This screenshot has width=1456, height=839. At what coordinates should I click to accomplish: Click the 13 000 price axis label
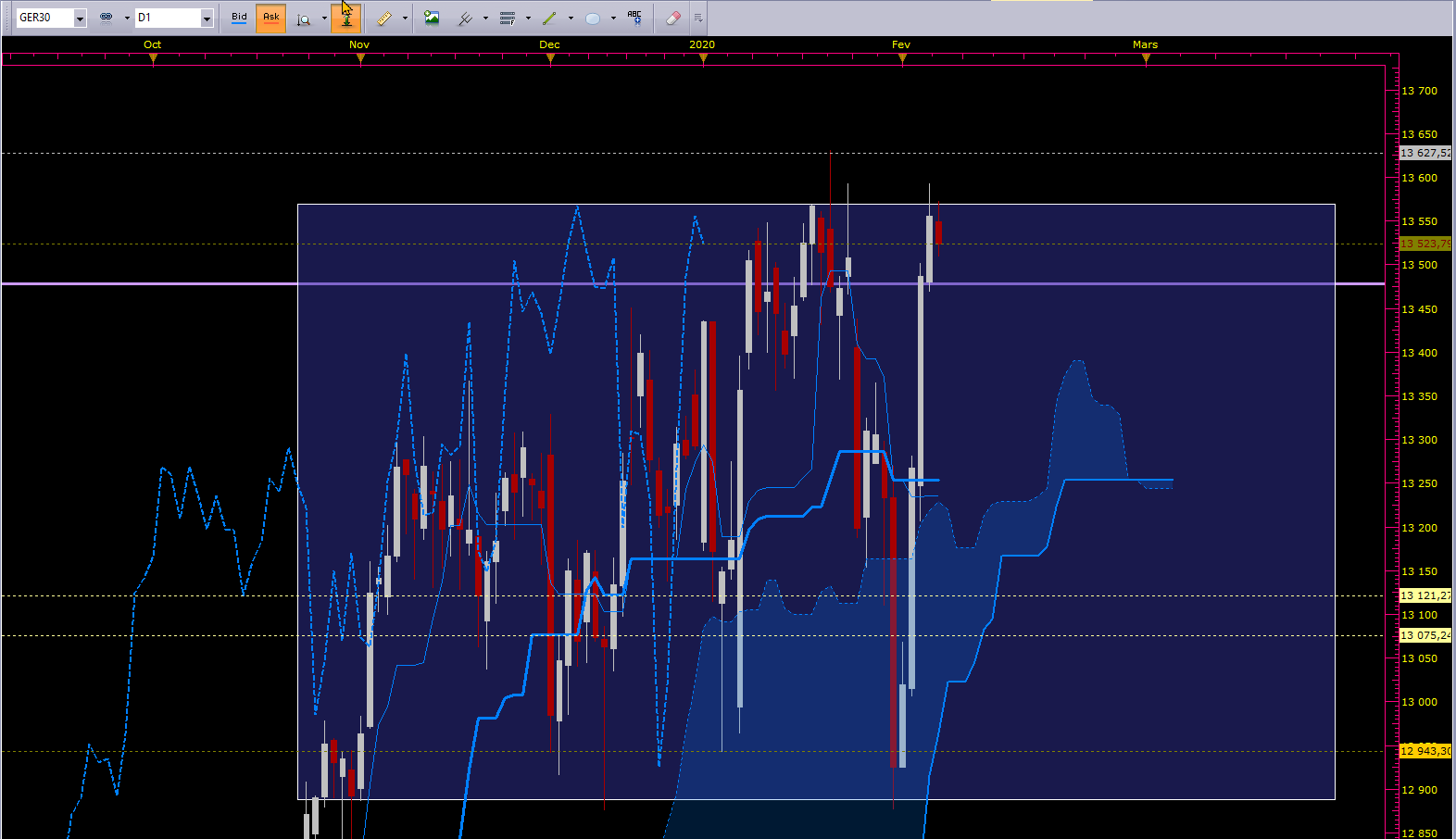1420,702
